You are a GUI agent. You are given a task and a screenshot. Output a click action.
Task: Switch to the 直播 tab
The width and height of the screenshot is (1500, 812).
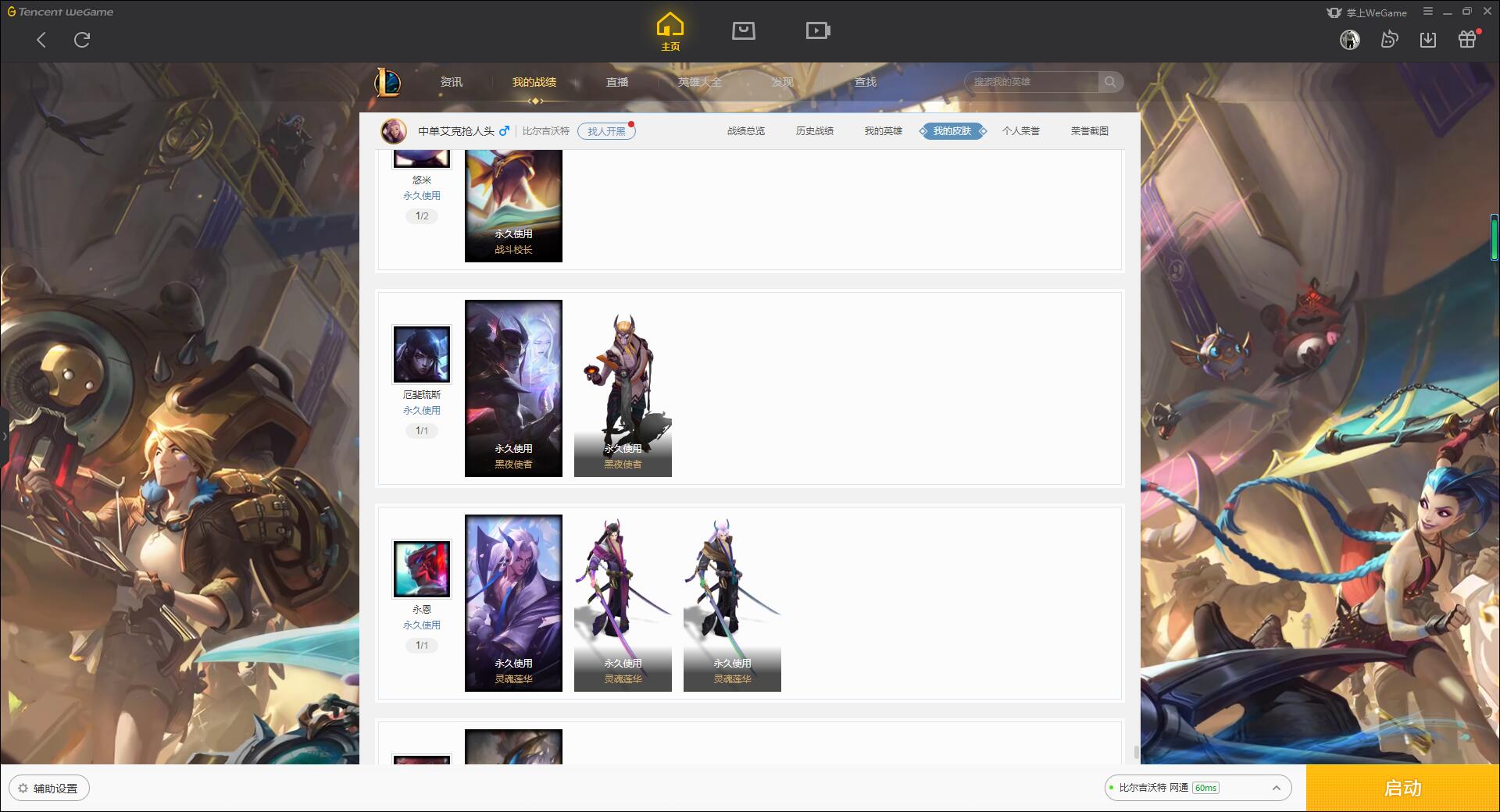tap(617, 82)
